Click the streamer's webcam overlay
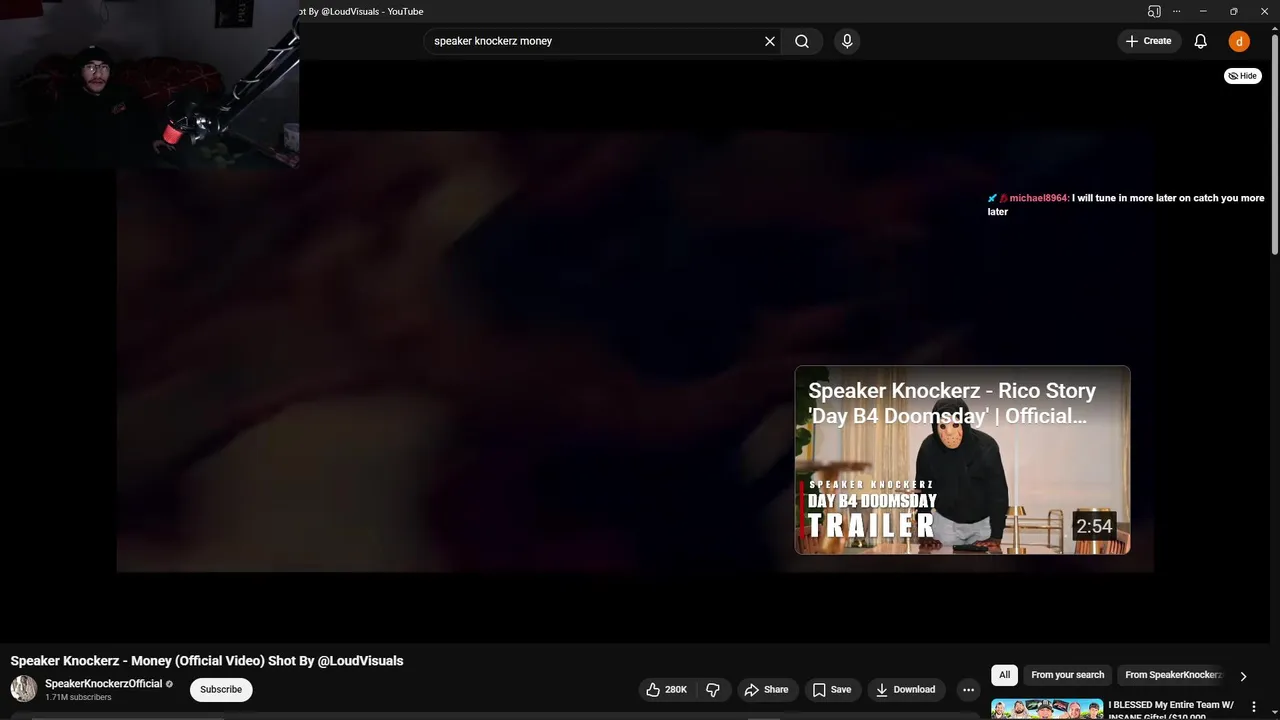The height and width of the screenshot is (720, 1280). pyautogui.click(x=149, y=83)
